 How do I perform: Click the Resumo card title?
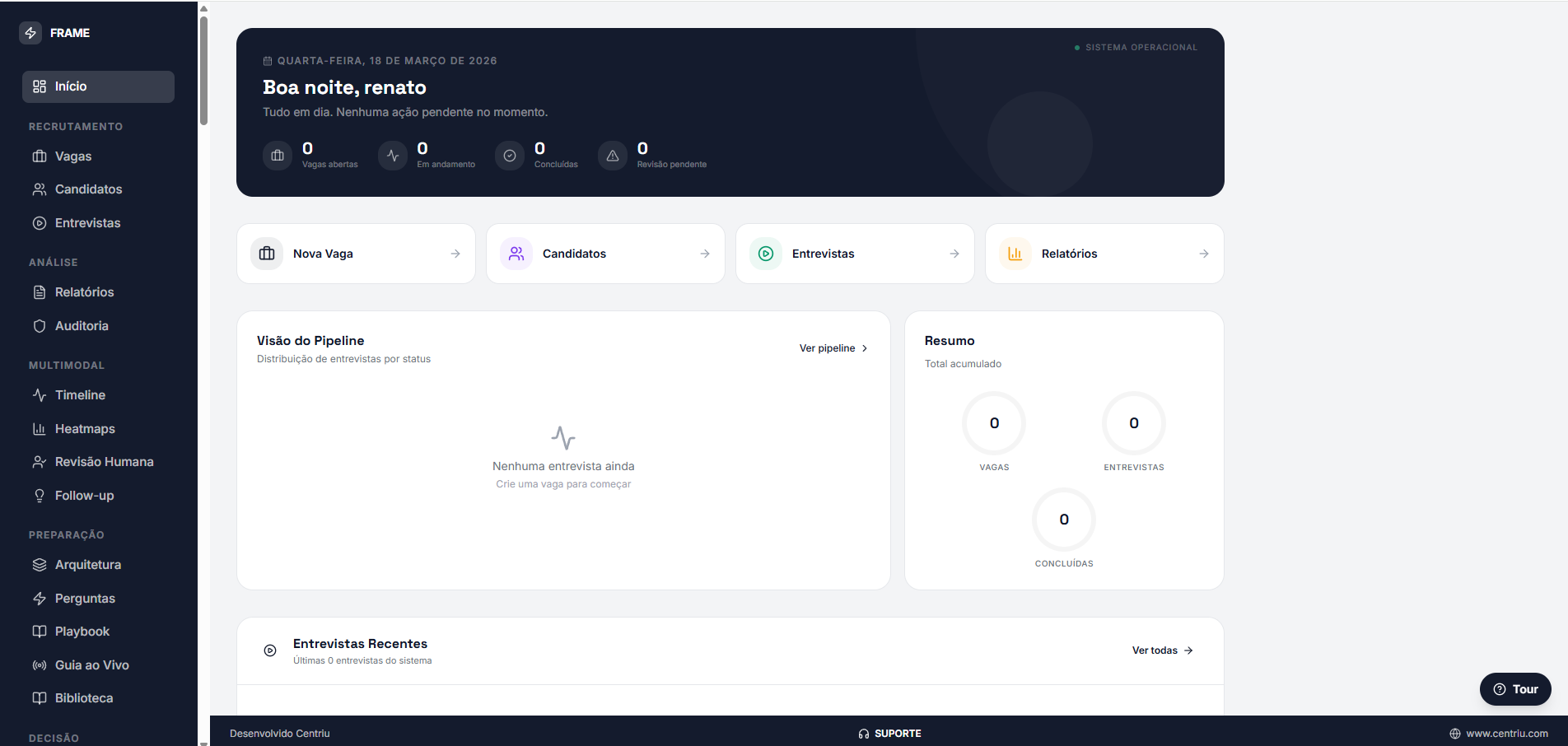pyautogui.click(x=950, y=341)
